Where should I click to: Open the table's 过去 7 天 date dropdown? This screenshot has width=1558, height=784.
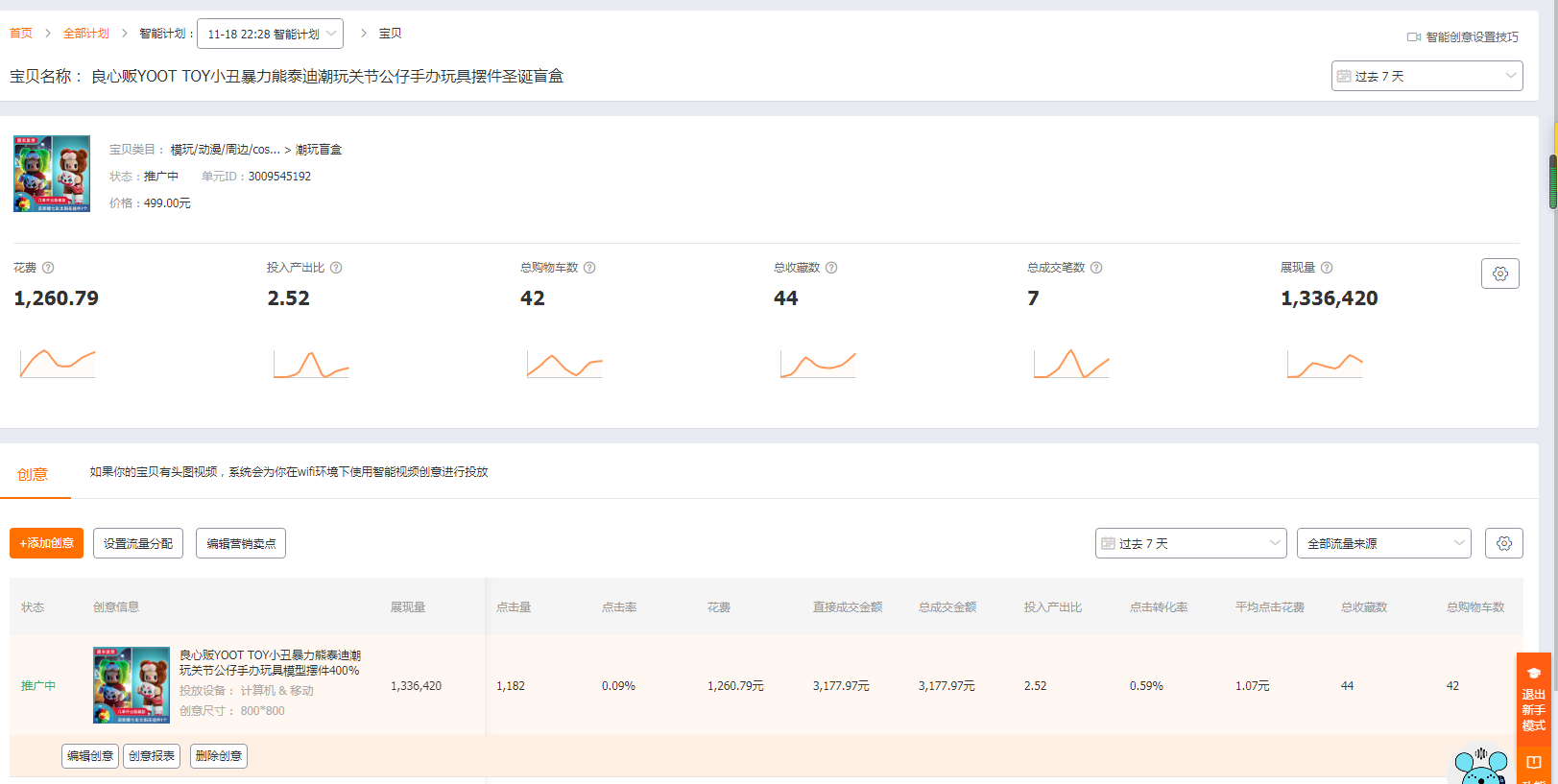[x=1190, y=543]
